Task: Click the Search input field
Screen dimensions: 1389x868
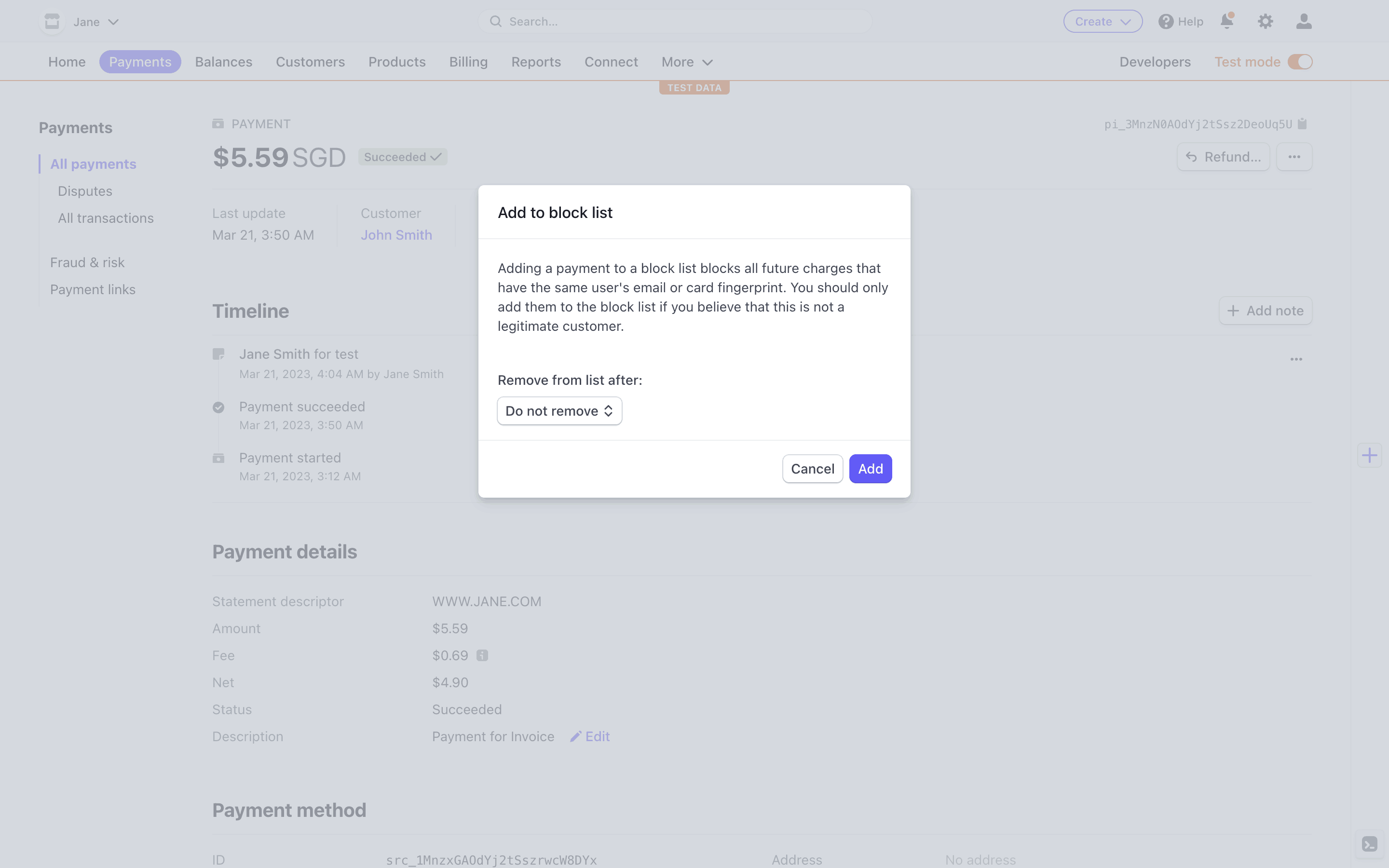Action: coord(677,22)
